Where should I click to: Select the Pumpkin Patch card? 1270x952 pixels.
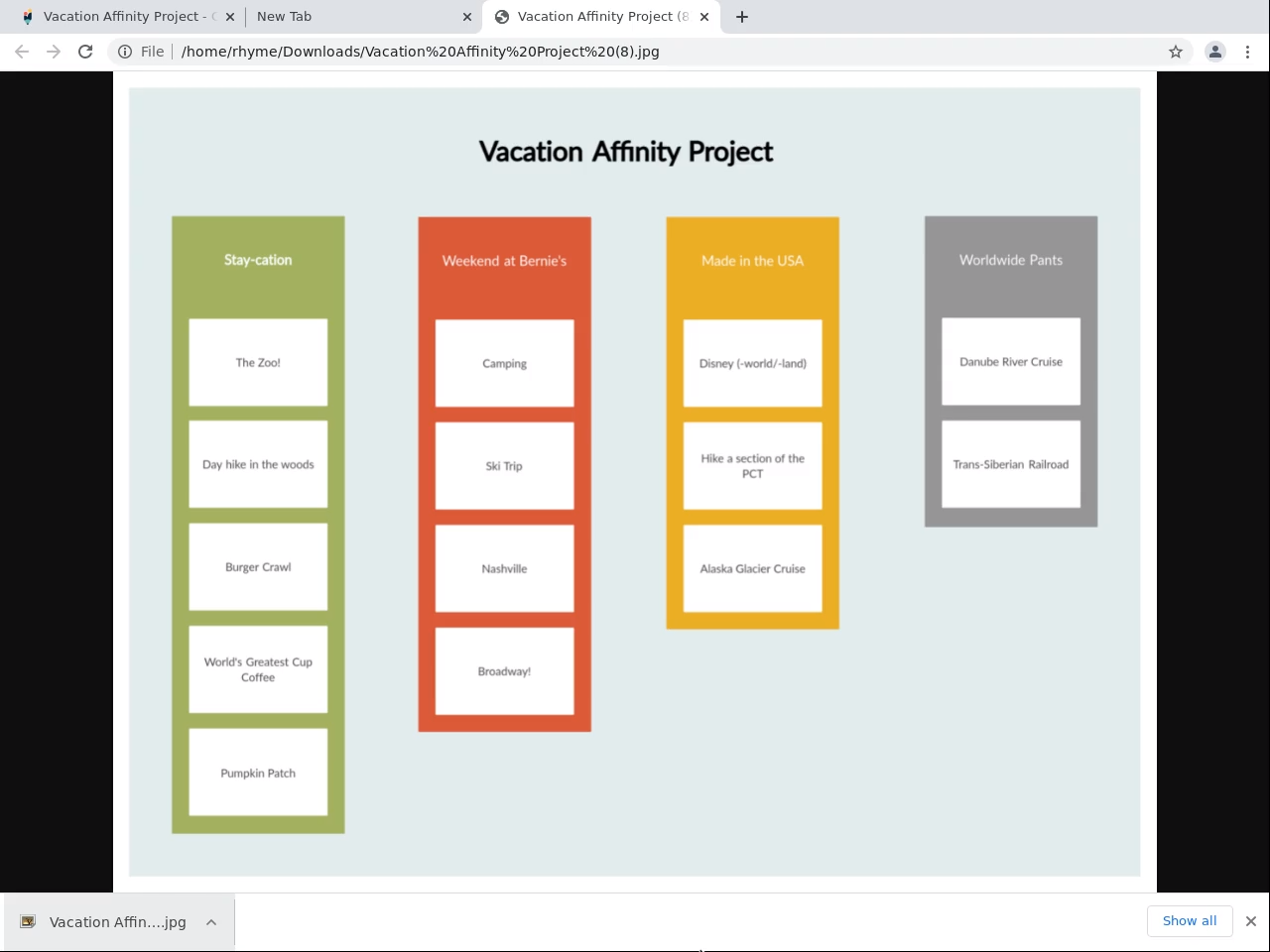(x=258, y=773)
